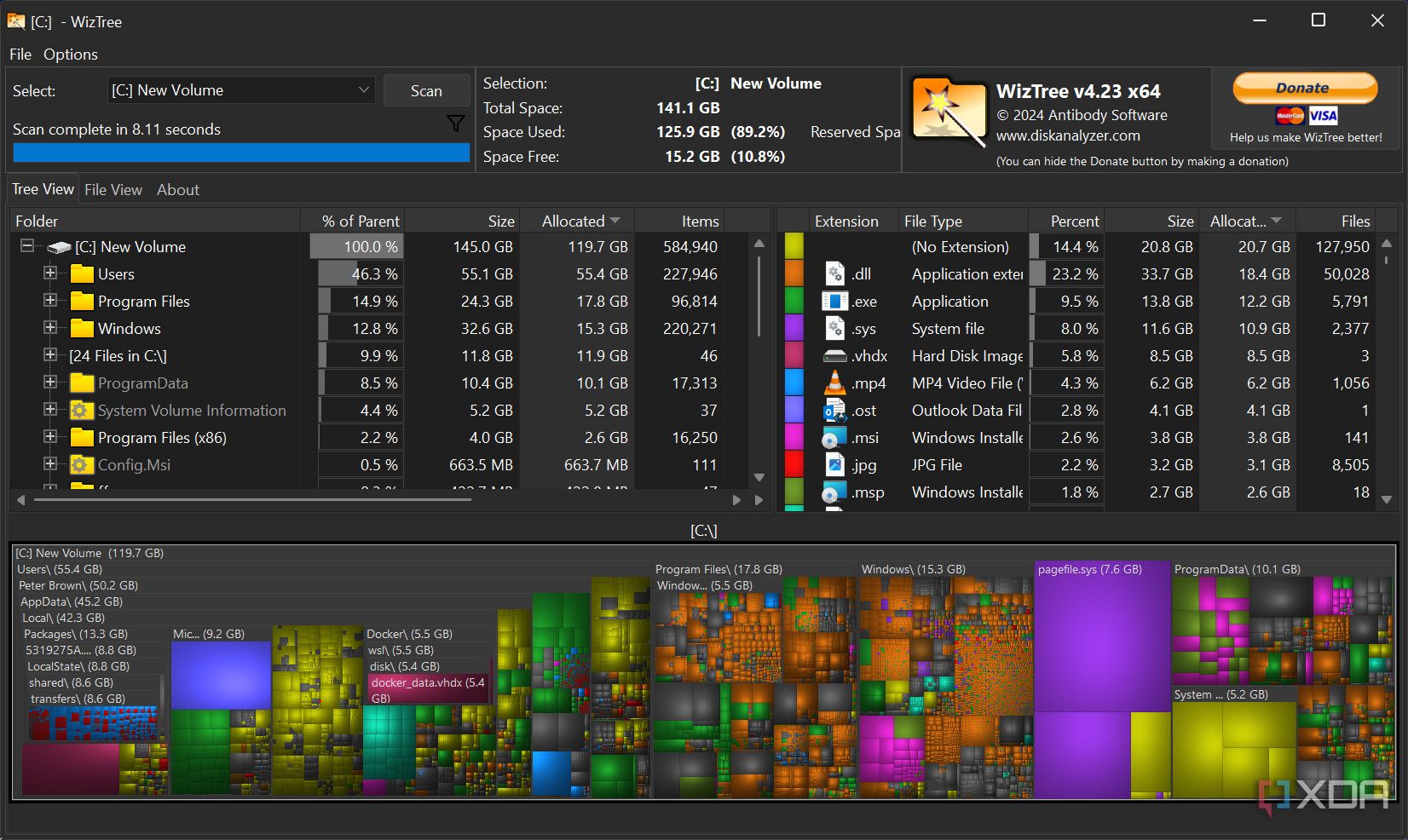Click the .exe application icon
Screen dimensions: 1408x840
[x=835, y=301]
